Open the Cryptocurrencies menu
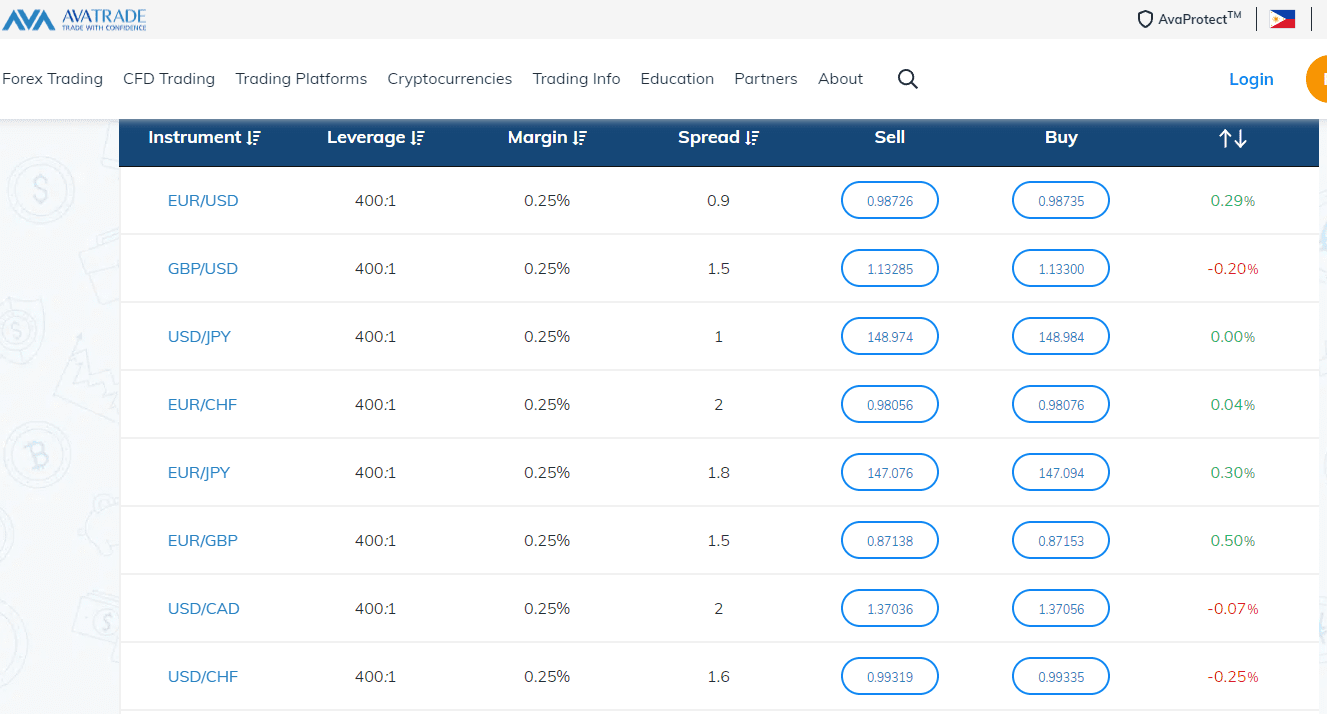The image size is (1327, 714). pyautogui.click(x=449, y=79)
